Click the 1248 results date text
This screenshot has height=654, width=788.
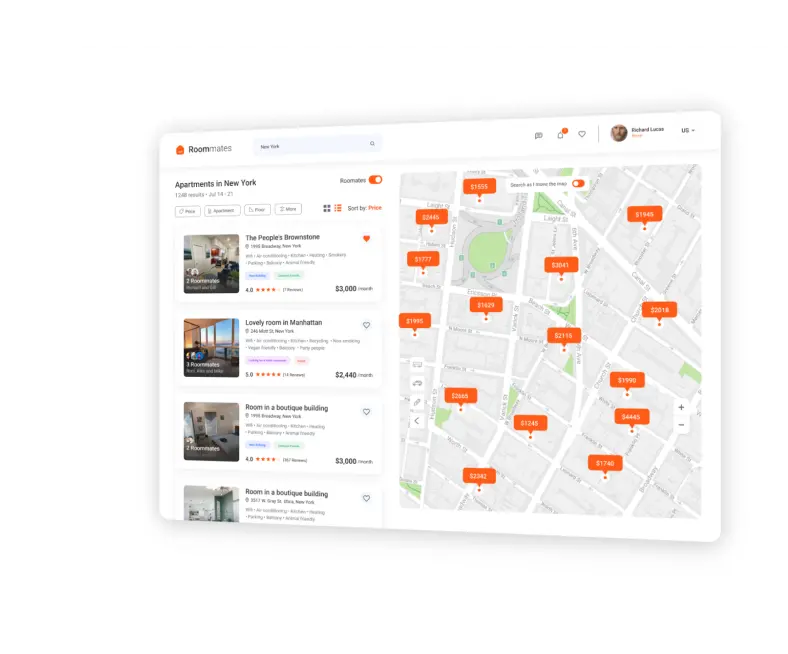coord(204,195)
